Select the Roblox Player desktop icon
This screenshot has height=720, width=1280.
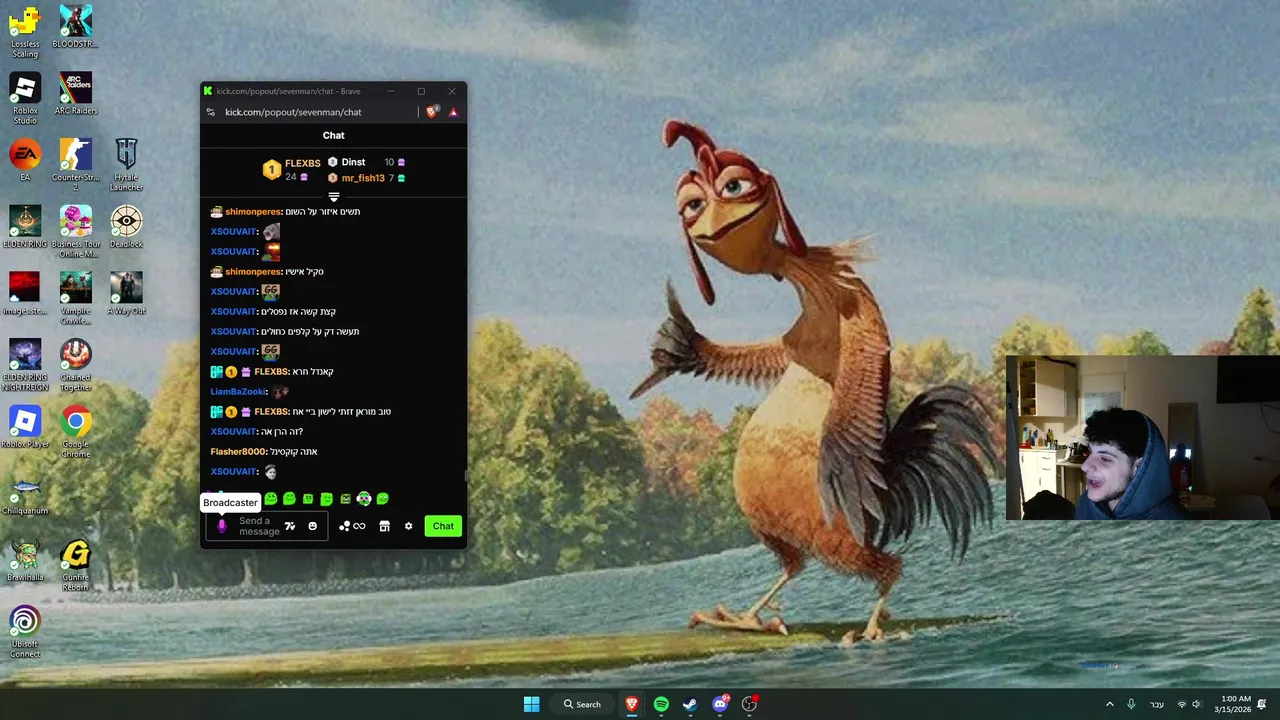pyautogui.click(x=25, y=428)
